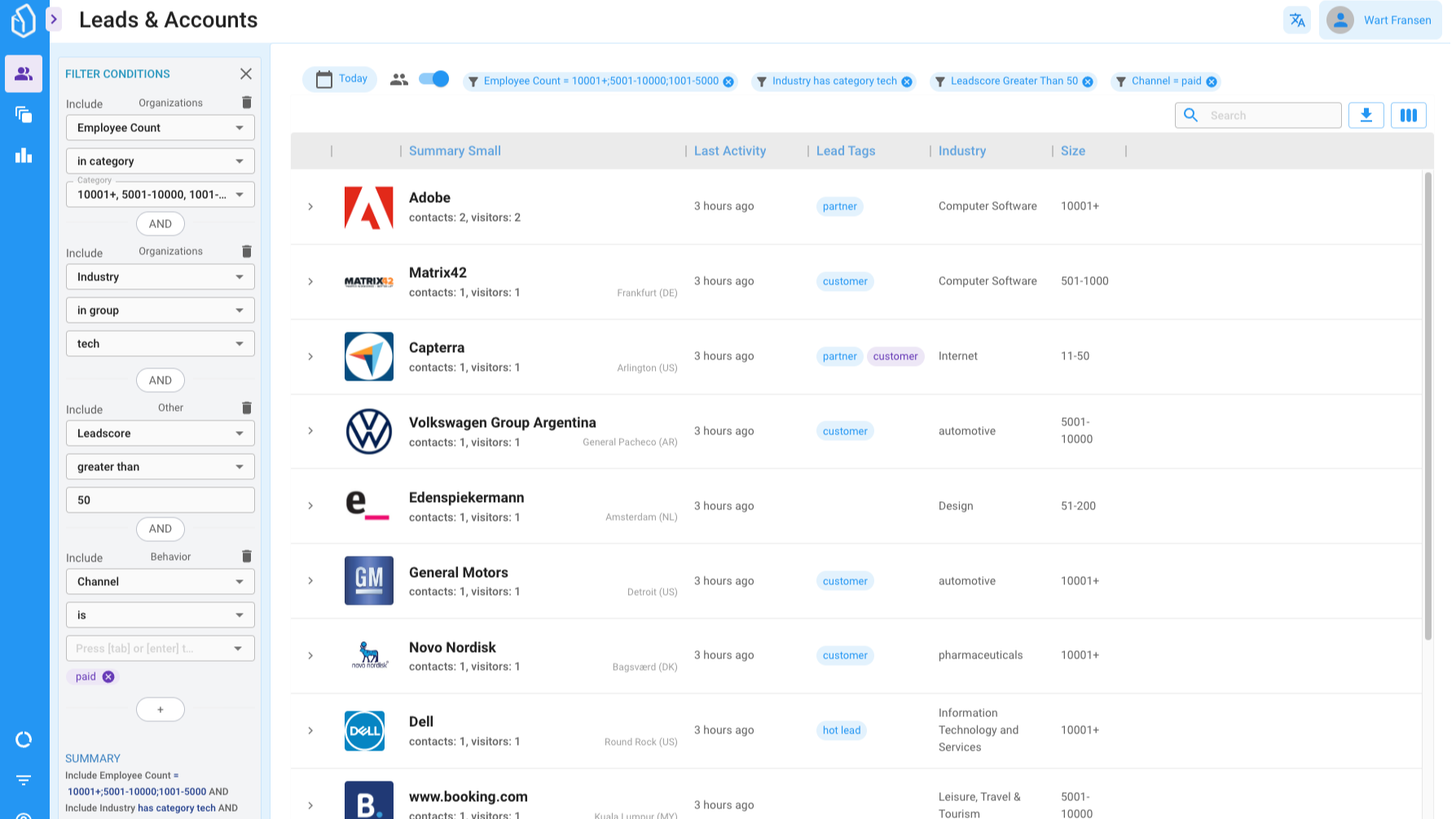Screen dimensions: 1456x819
Task: Remove the Channel = paid filter chip
Action: pos(1212,81)
